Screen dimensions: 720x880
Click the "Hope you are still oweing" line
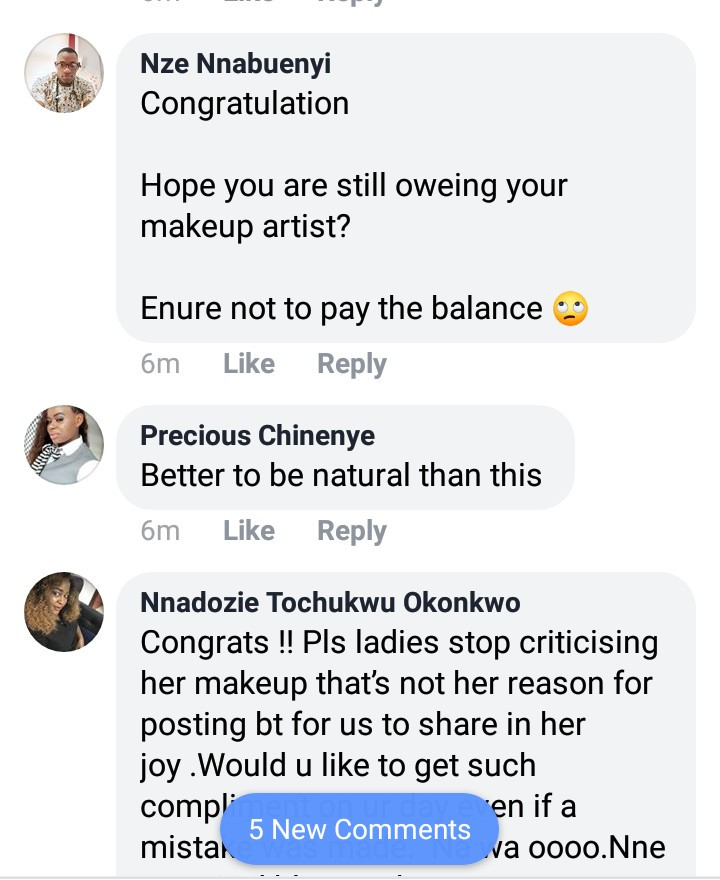click(354, 185)
